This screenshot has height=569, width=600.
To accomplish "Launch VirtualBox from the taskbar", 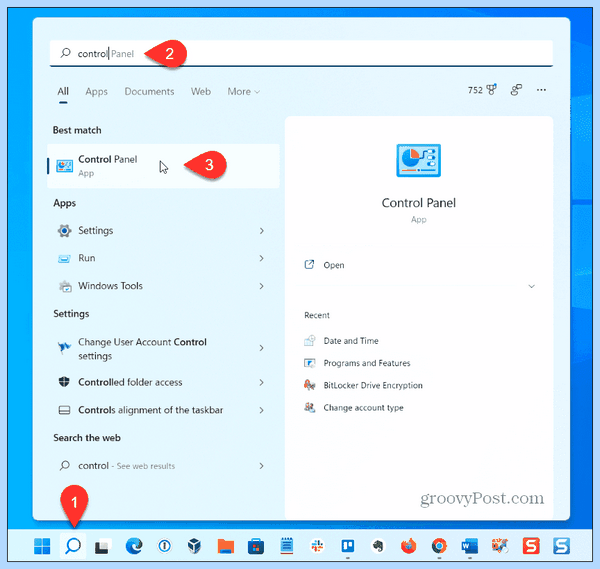I will tap(195, 546).
